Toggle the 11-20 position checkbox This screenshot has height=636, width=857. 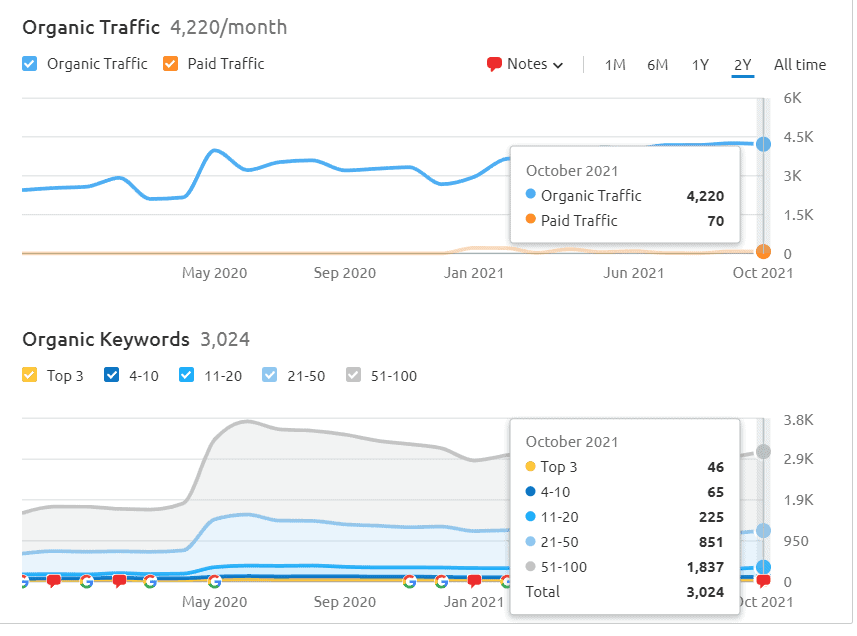click(x=186, y=375)
